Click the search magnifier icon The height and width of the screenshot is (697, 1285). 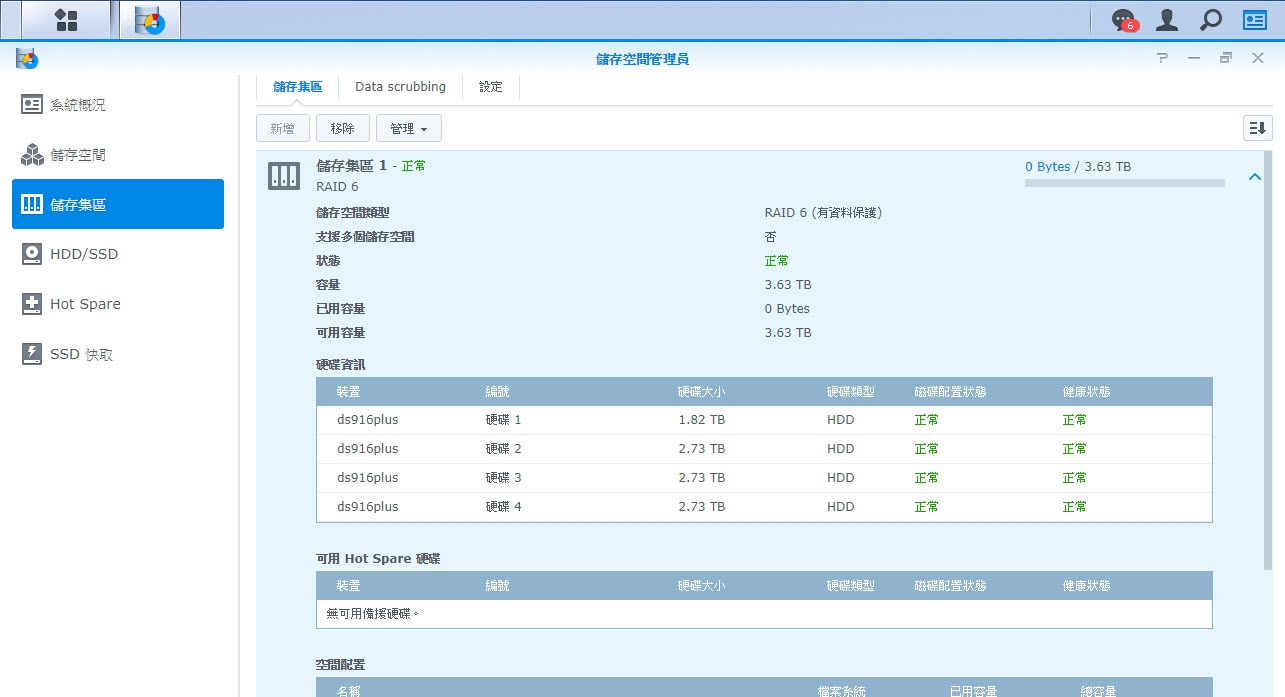click(x=1210, y=20)
